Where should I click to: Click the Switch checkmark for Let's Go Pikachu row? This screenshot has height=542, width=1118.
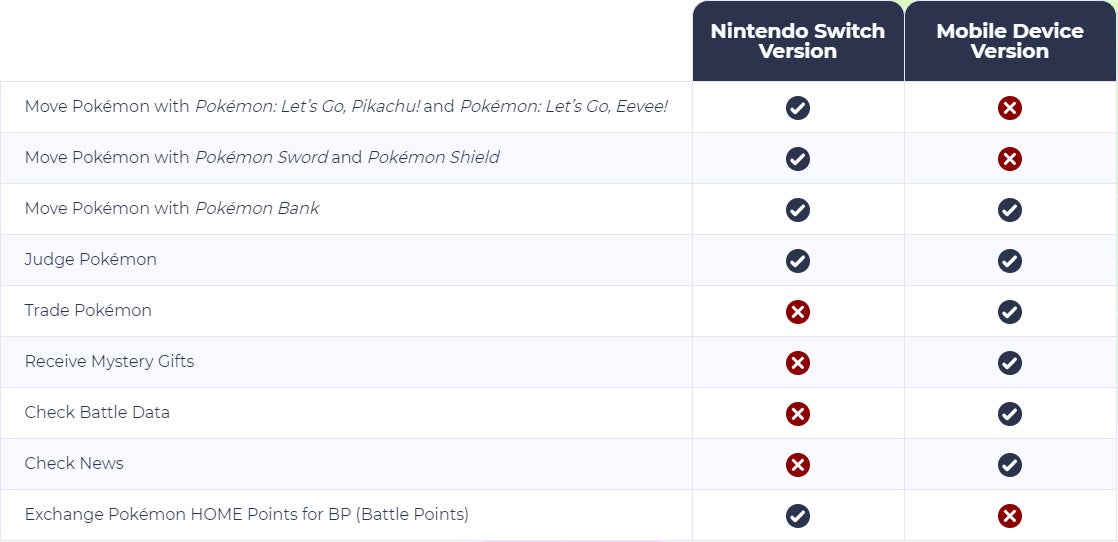pos(798,108)
